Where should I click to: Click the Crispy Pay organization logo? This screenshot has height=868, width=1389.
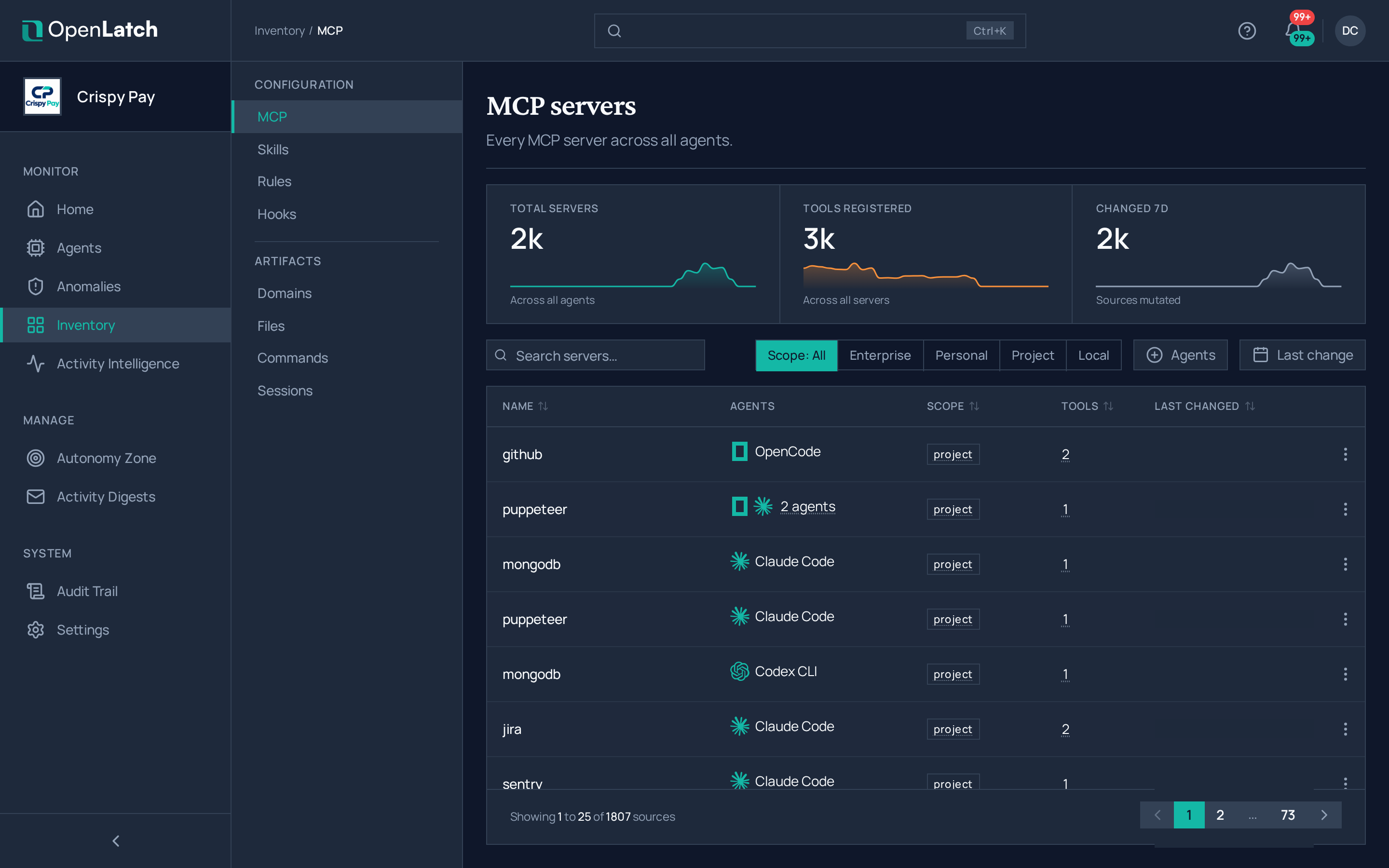tap(42, 96)
